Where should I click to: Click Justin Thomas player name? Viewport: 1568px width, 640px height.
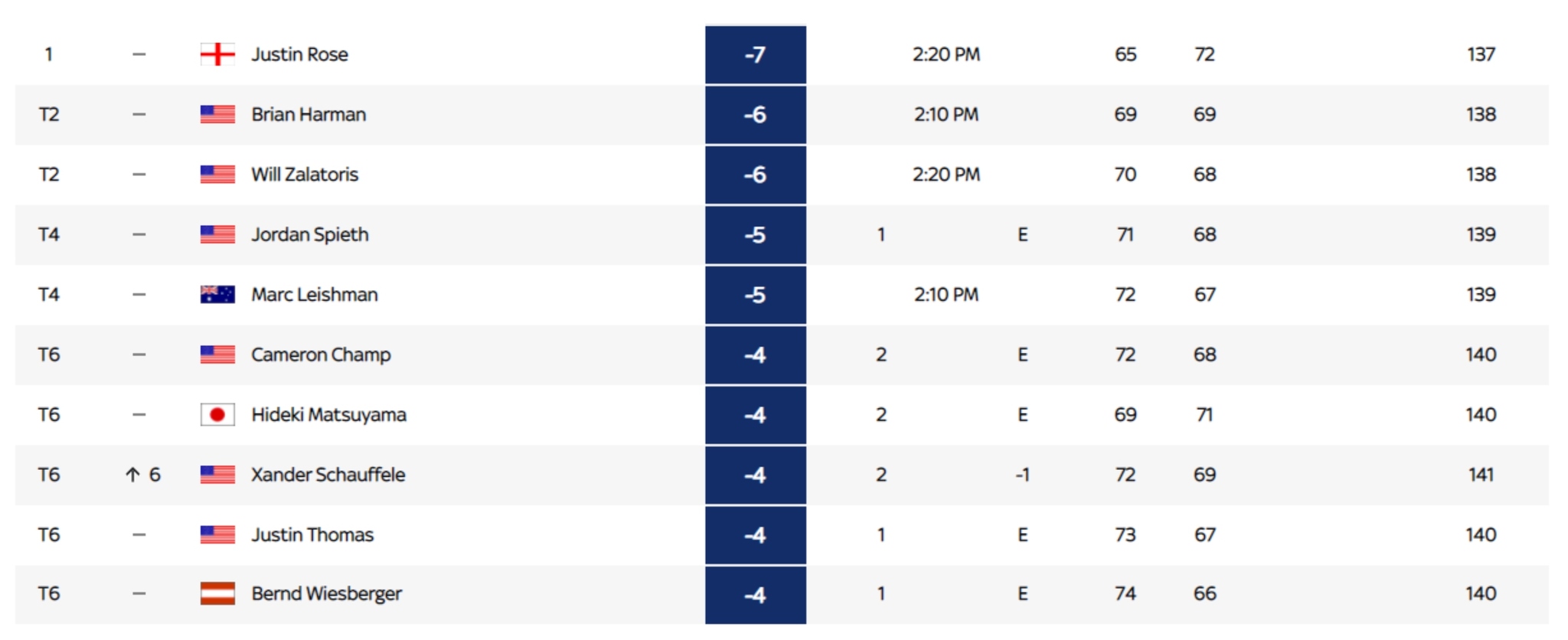[x=312, y=534]
